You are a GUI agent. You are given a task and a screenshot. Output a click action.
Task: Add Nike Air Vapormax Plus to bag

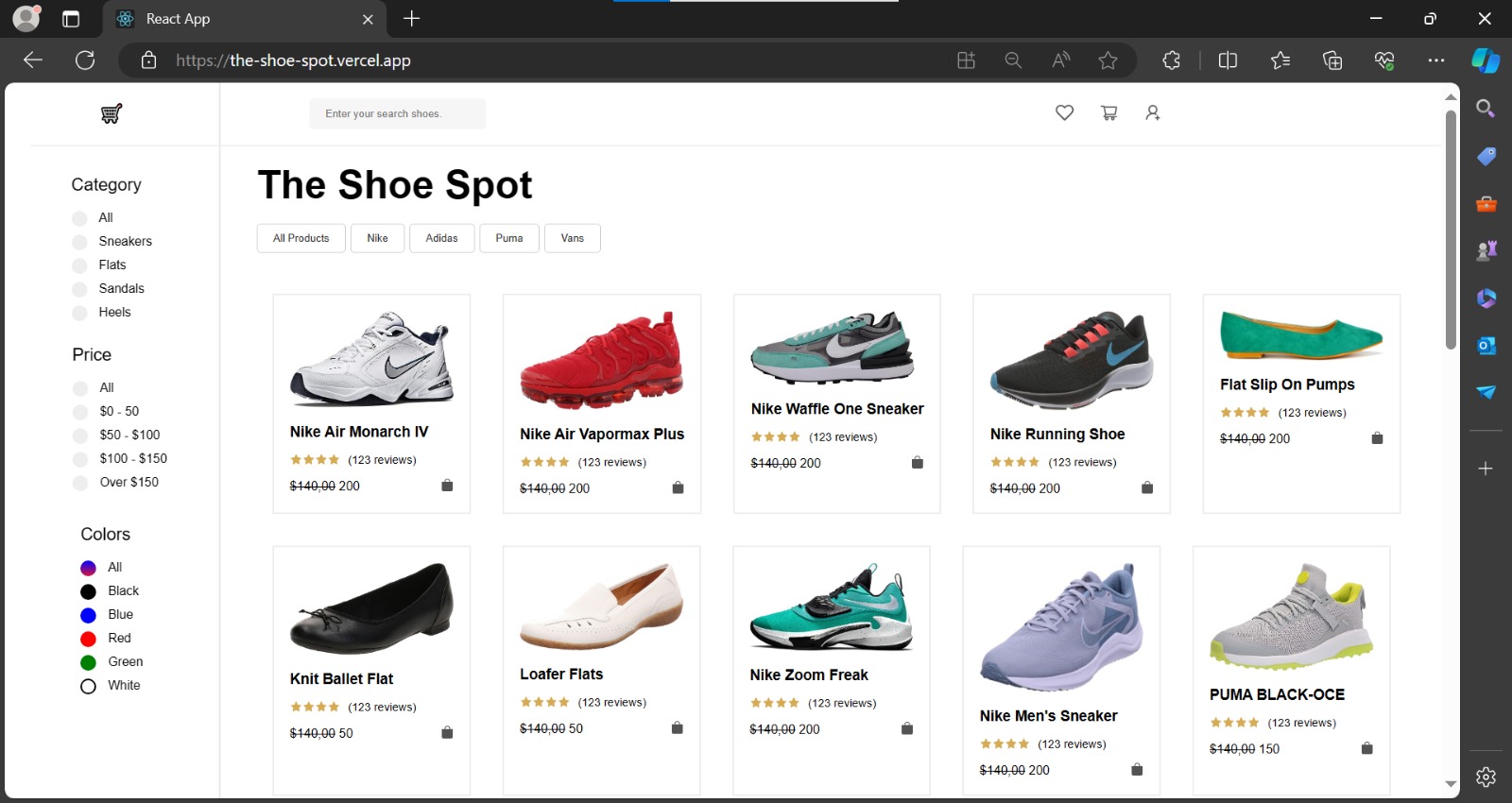click(678, 487)
